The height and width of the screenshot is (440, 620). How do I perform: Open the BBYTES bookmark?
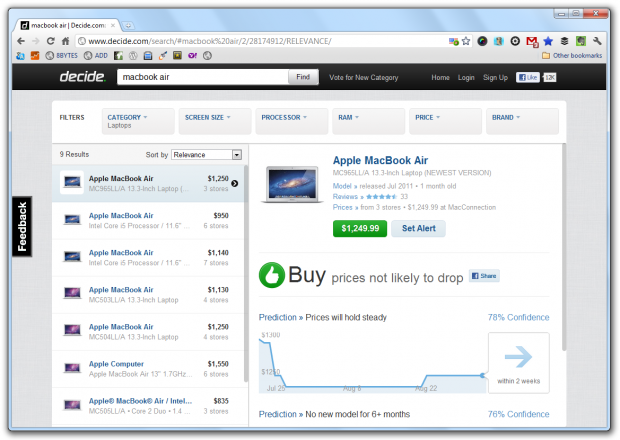[62, 56]
